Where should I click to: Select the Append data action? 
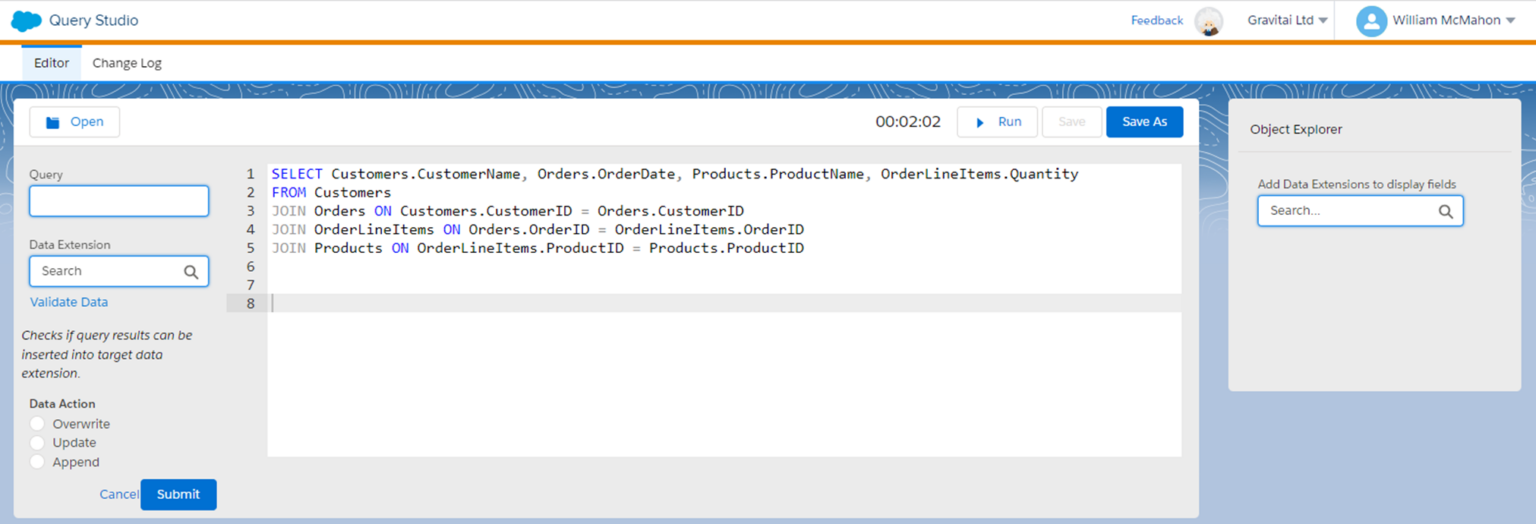37,462
